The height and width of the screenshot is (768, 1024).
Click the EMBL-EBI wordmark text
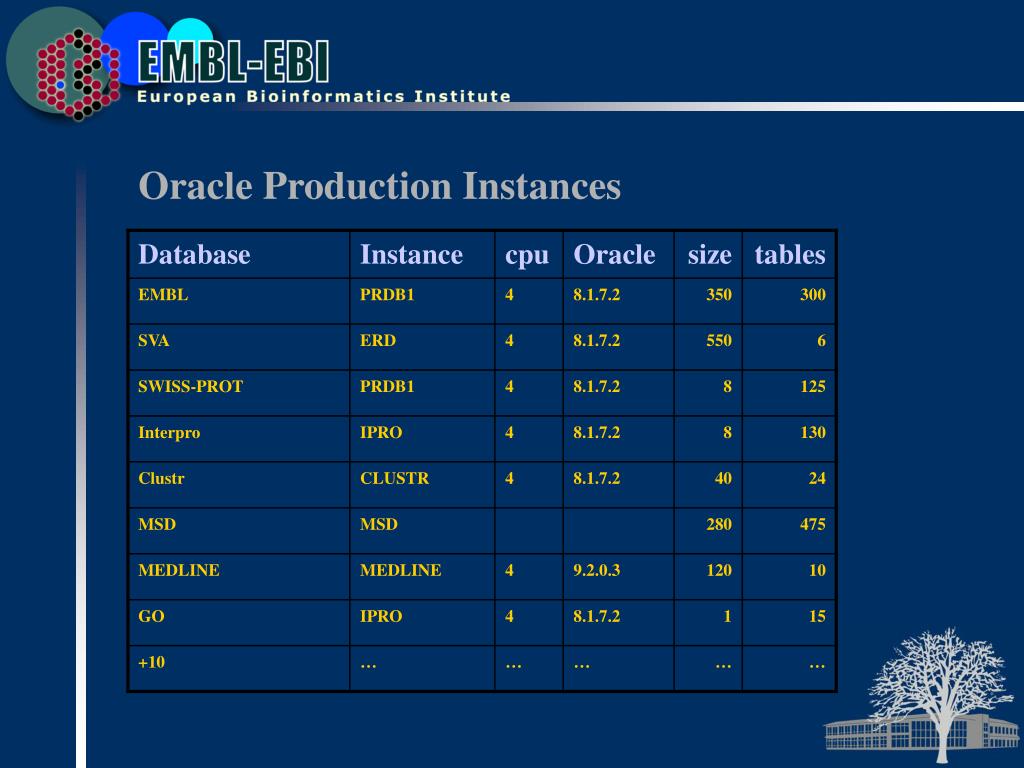pyautogui.click(x=233, y=62)
